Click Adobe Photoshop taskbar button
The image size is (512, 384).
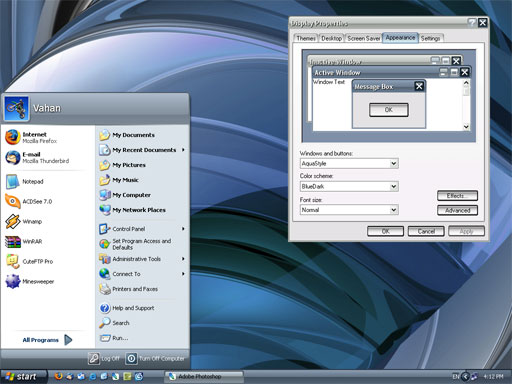[204, 377]
